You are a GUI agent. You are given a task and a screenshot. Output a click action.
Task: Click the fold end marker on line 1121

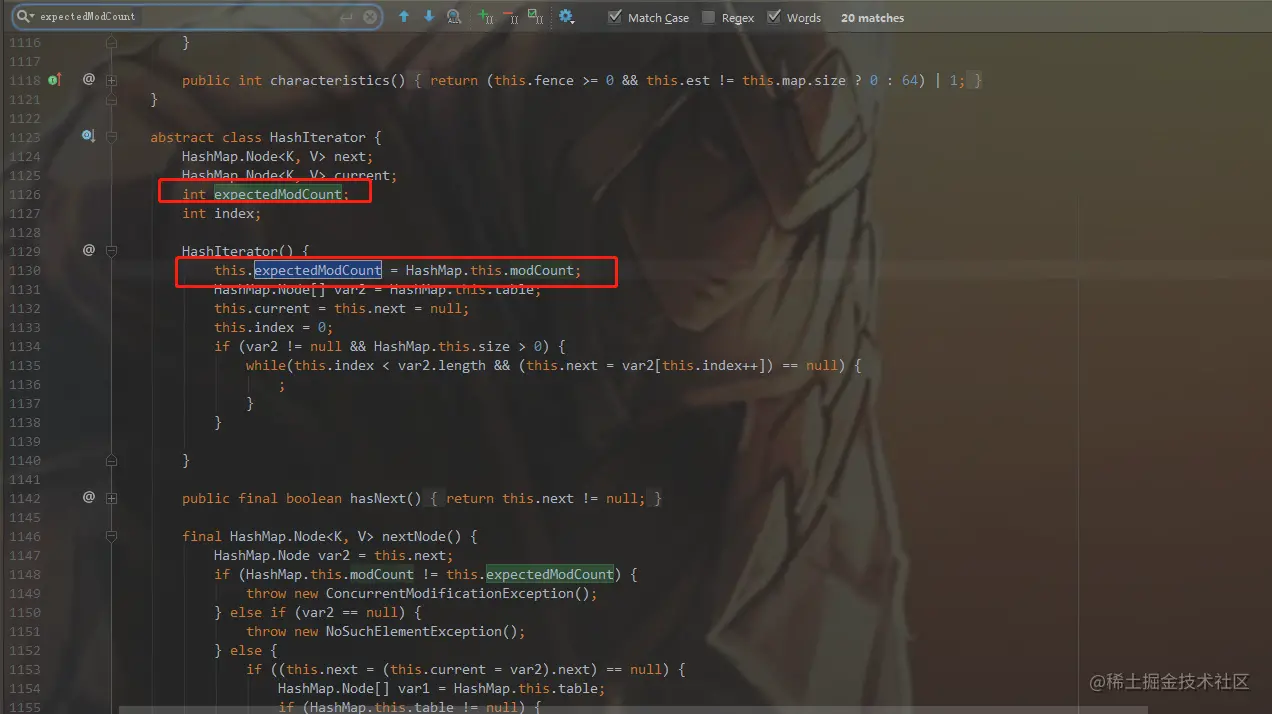111,99
